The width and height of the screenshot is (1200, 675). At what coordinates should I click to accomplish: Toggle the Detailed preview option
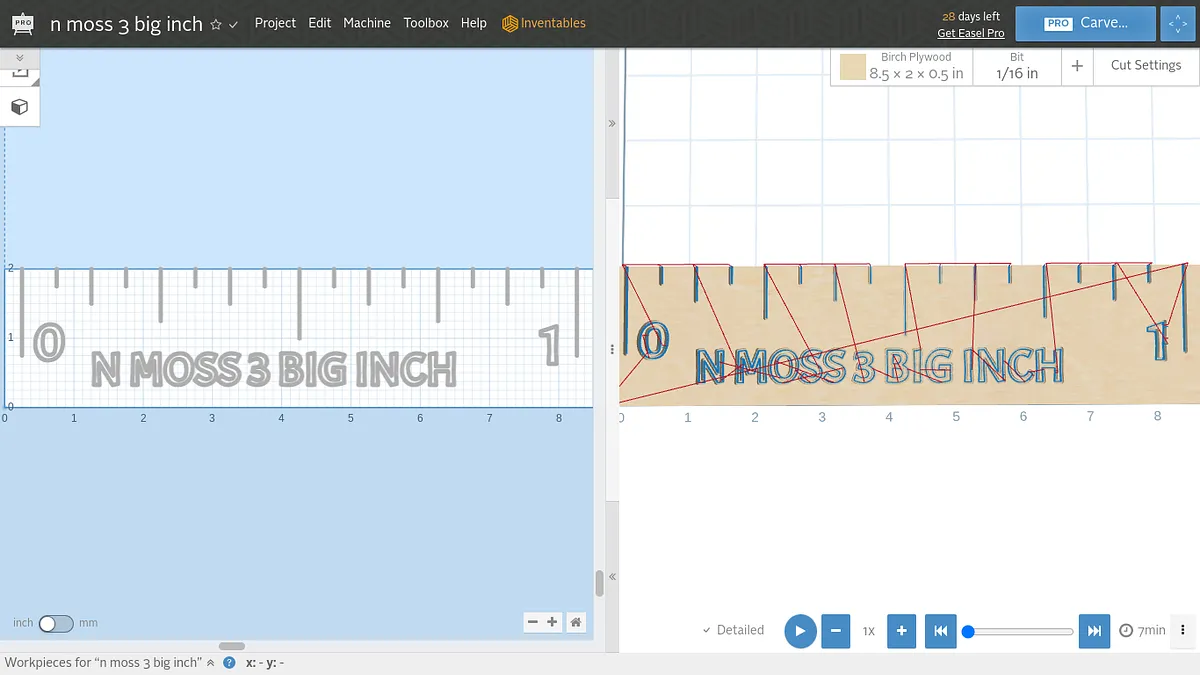[x=733, y=630]
